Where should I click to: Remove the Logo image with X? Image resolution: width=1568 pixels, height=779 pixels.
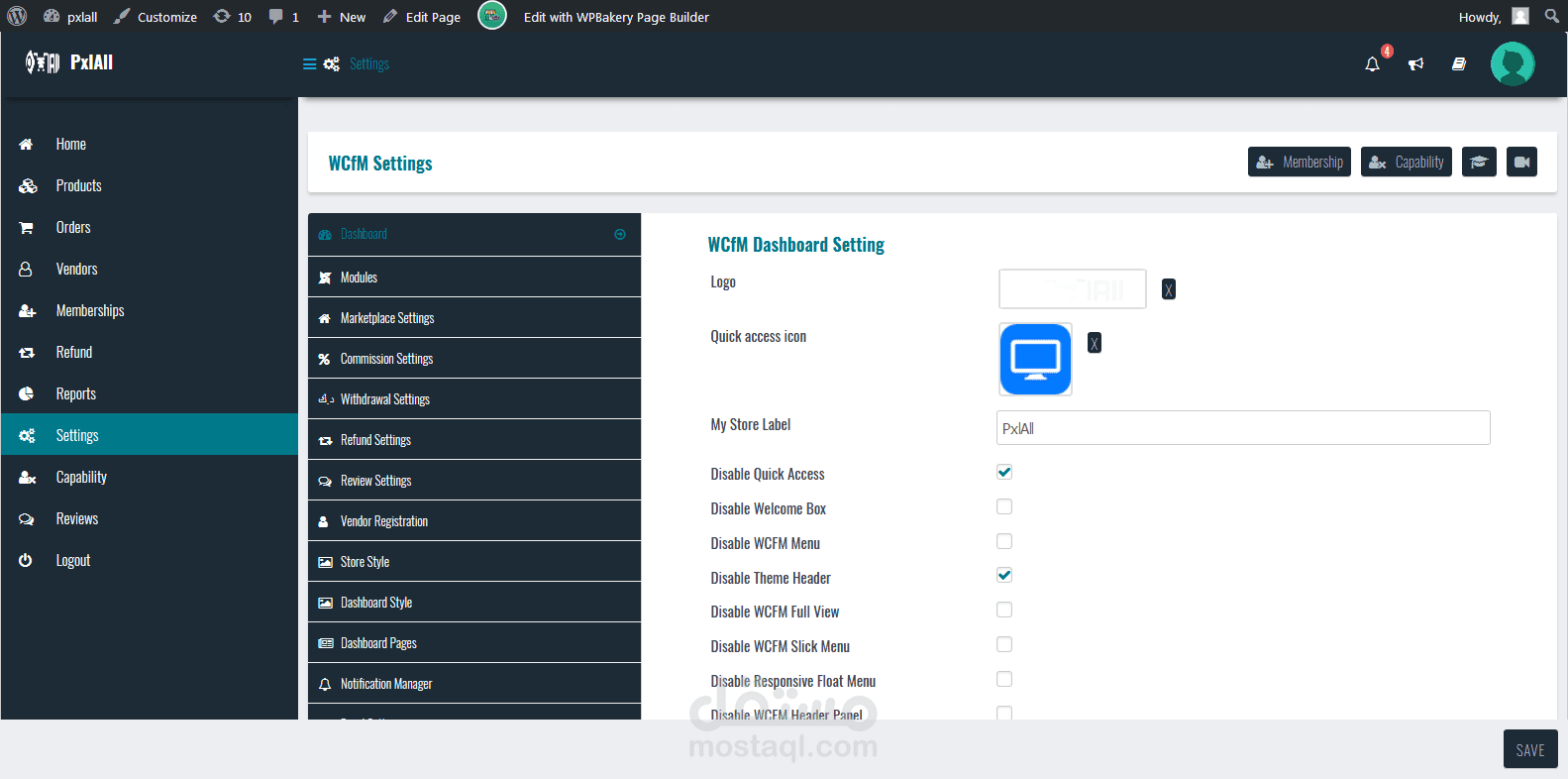1169,289
